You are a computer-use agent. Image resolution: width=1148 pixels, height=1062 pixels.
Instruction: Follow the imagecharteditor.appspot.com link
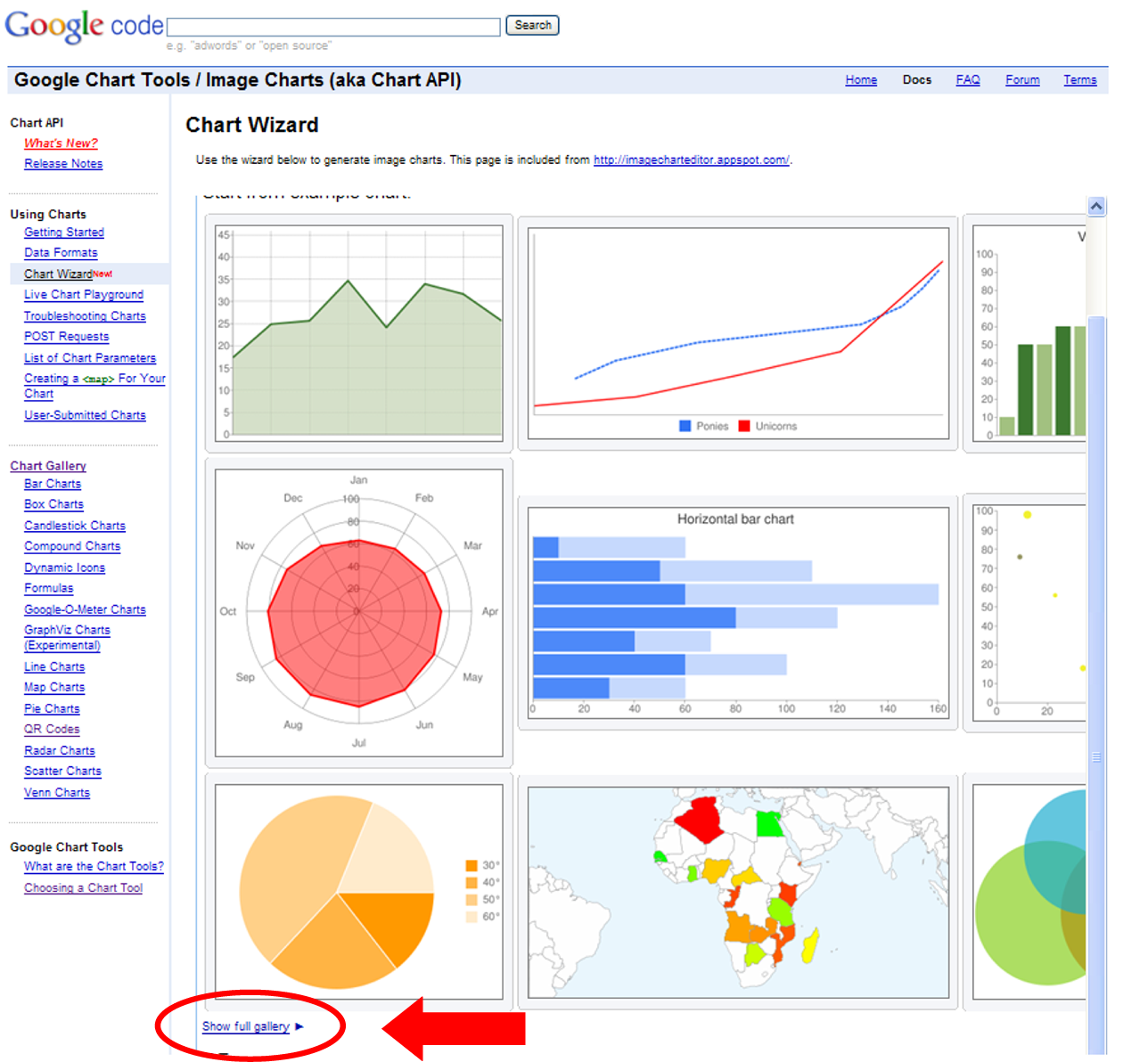[692, 159]
